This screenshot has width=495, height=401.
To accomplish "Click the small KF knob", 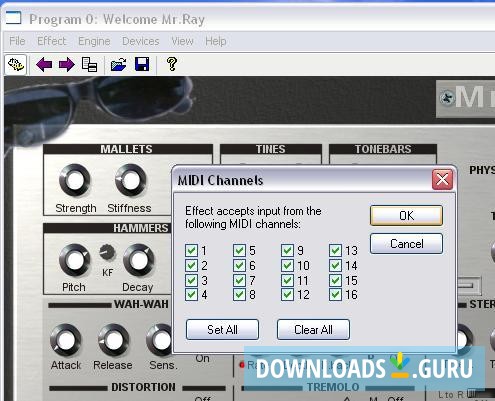I will [x=107, y=253].
